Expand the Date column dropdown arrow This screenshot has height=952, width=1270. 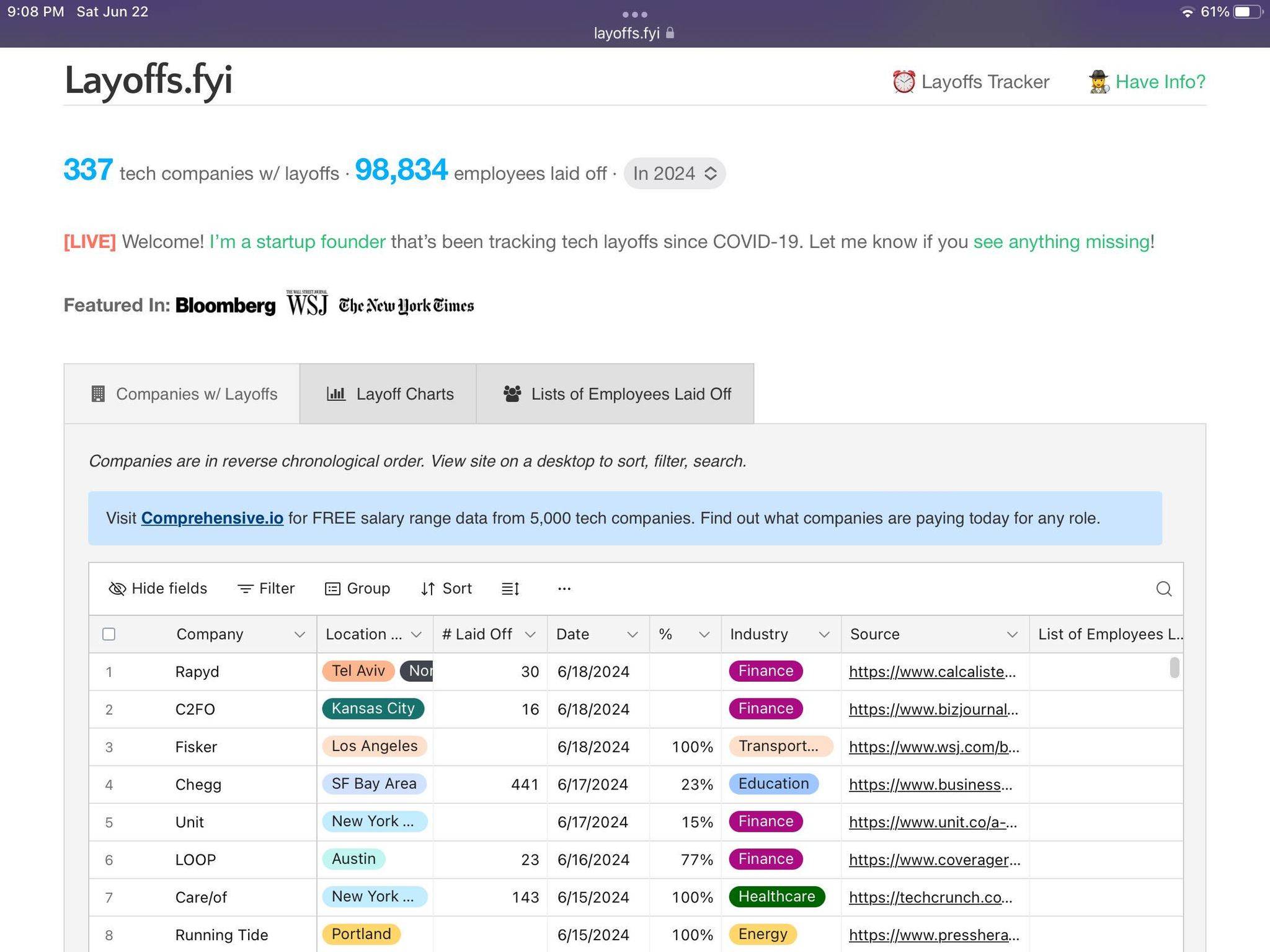point(633,635)
